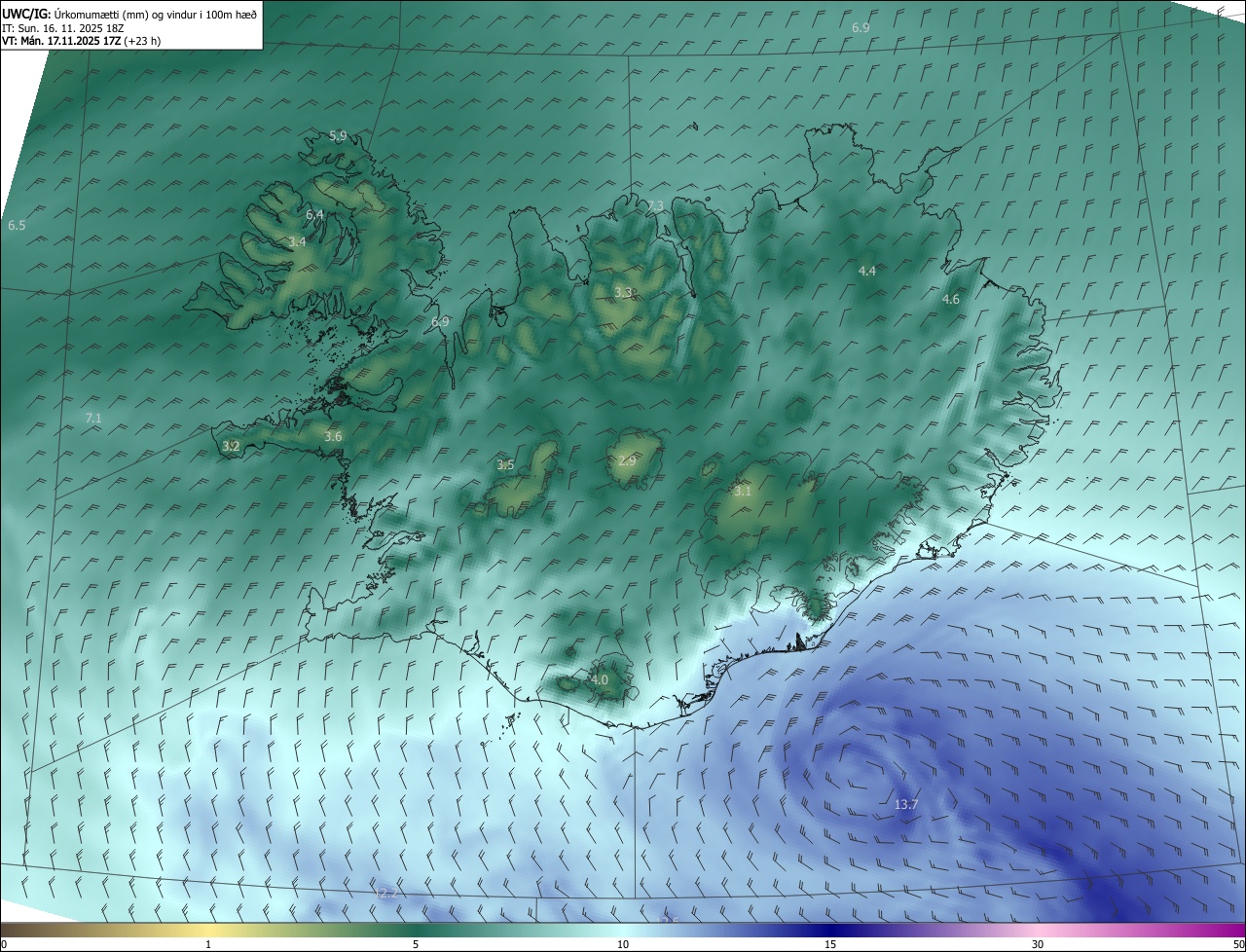The image size is (1246, 952).
Task: Click the 5.9 precipitation value label
Action: pyautogui.click(x=338, y=136)
